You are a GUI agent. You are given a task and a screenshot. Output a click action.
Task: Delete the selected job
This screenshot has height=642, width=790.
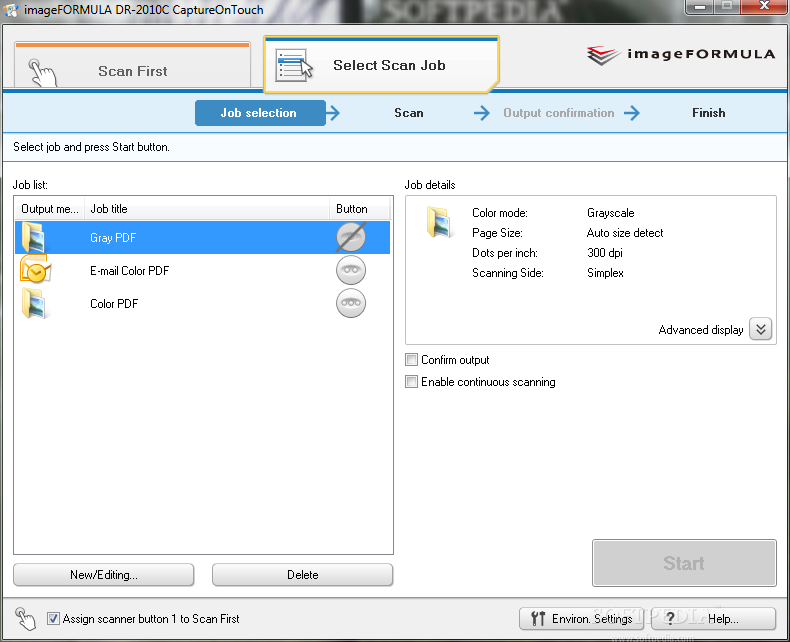302,574
